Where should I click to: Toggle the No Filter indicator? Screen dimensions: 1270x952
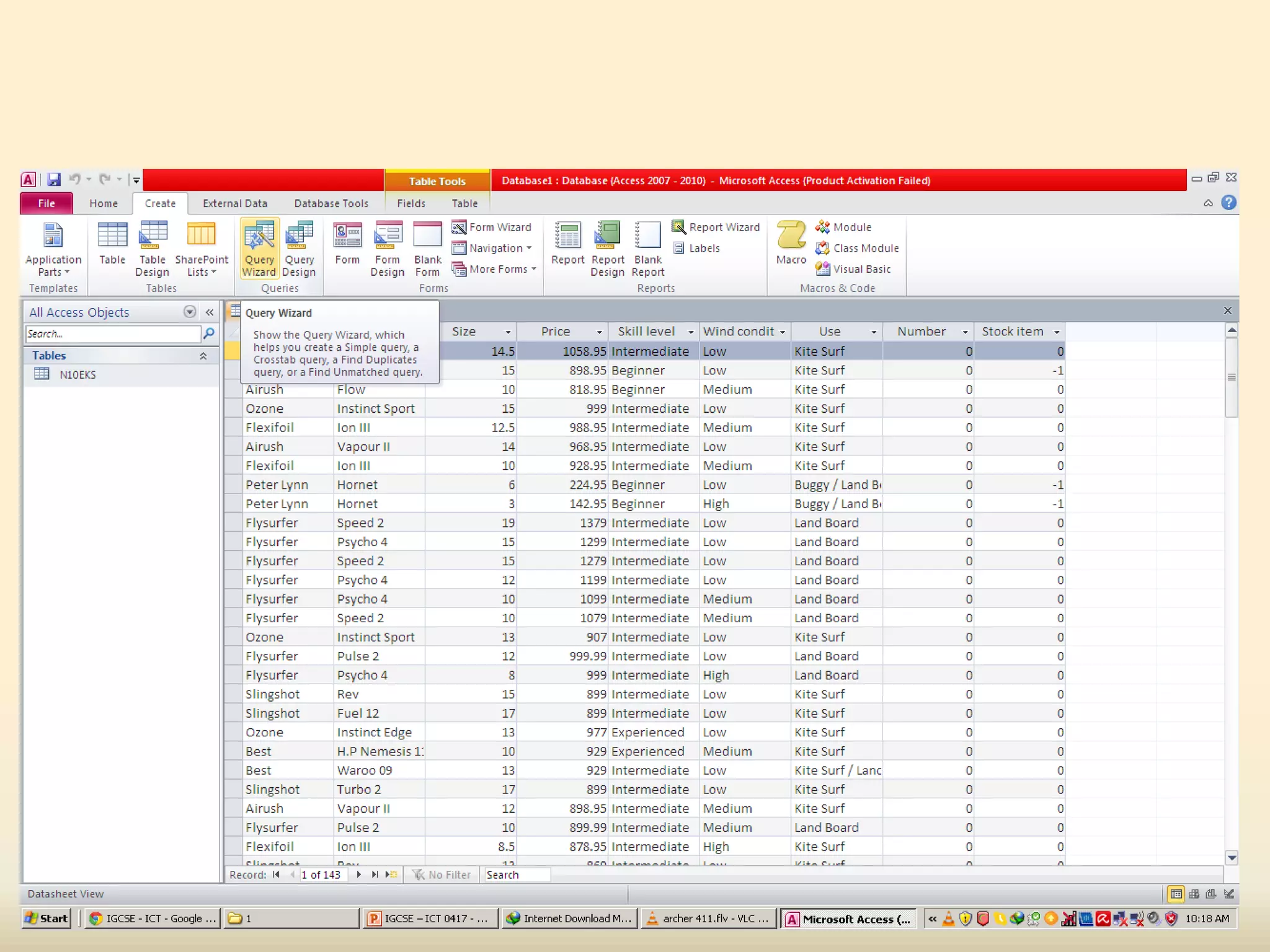[442, 875]
